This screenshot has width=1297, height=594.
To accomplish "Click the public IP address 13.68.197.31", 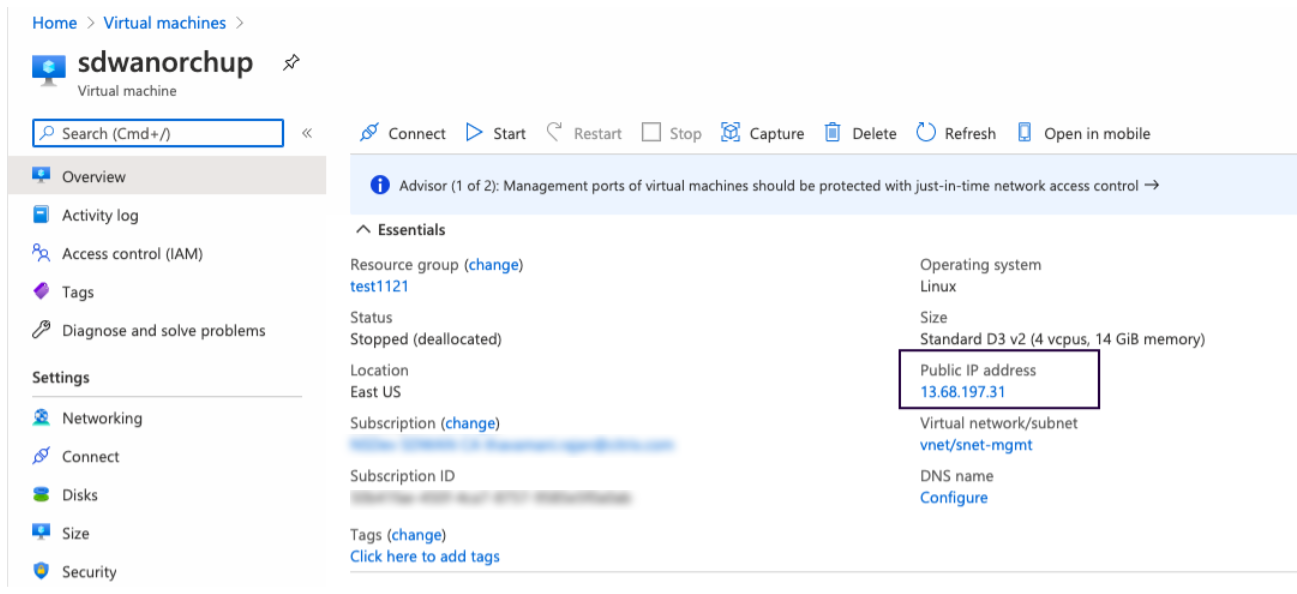I will click(963, 392).
